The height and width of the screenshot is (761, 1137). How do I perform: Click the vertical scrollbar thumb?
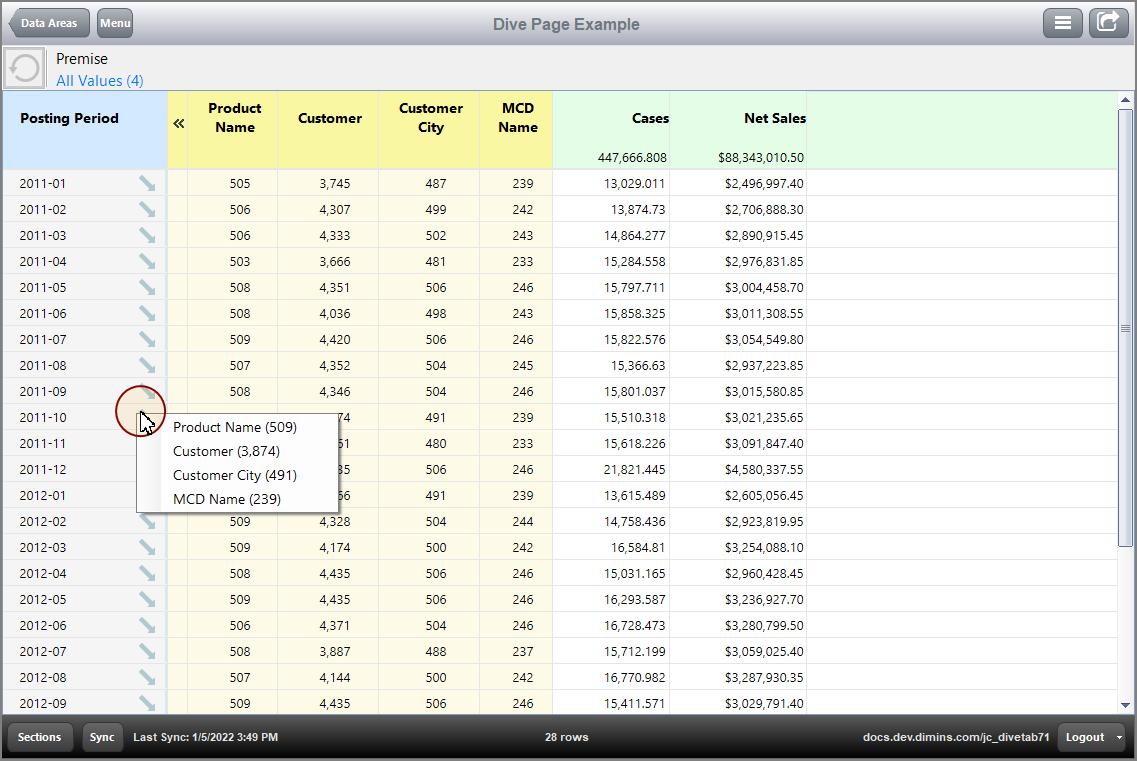1125,328
